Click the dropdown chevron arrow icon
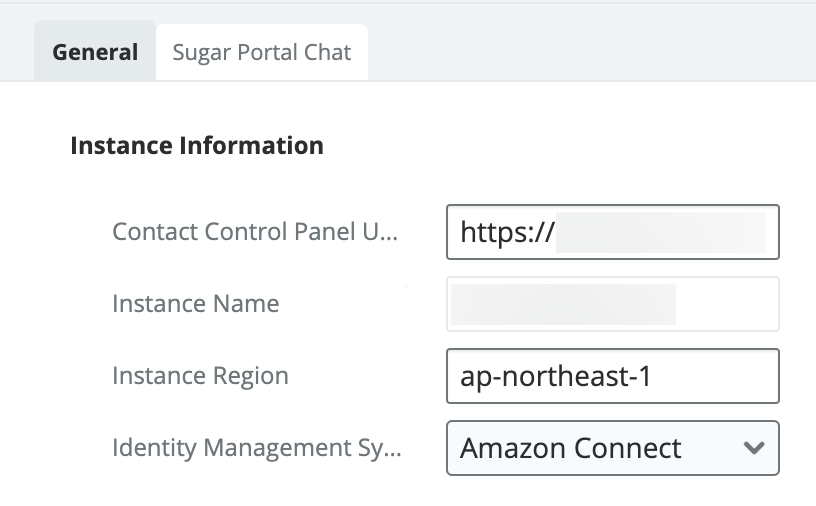816x506 pixels. point(754,448)
